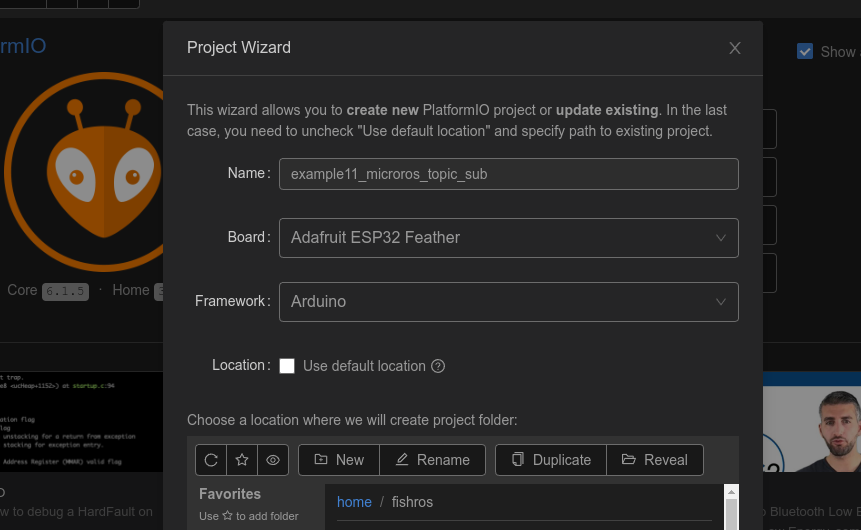Image resolution: width=861 pixels, height=530 pixels.
Task: Click the Duplicate button
Action: tap(551, 460)
